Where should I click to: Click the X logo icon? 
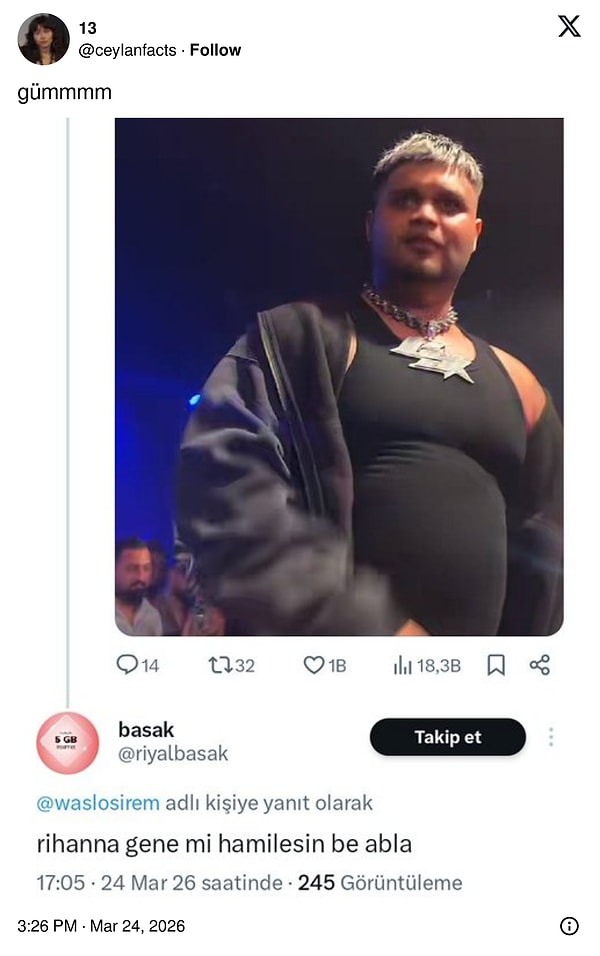569,27
